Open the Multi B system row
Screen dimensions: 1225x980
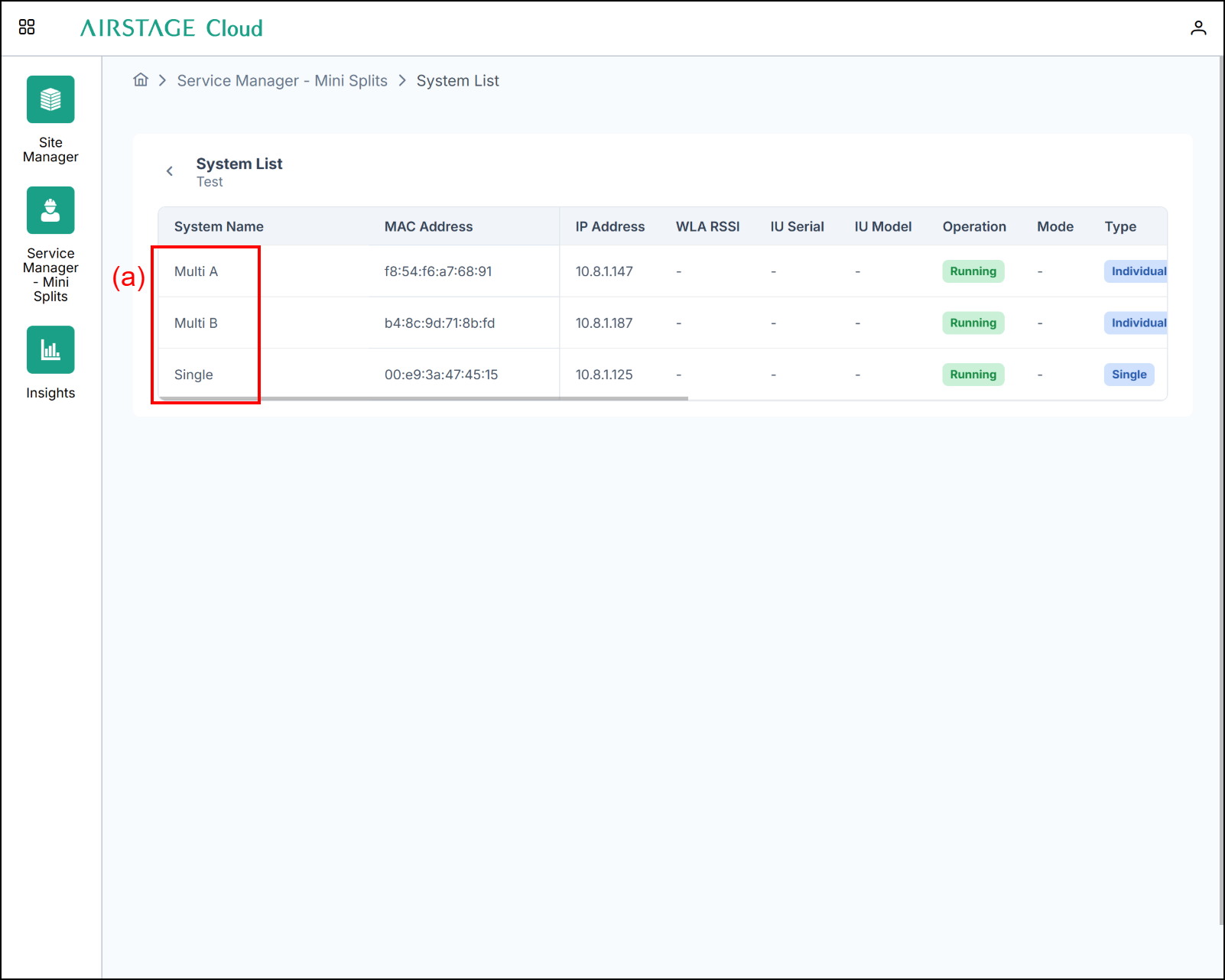662,323
